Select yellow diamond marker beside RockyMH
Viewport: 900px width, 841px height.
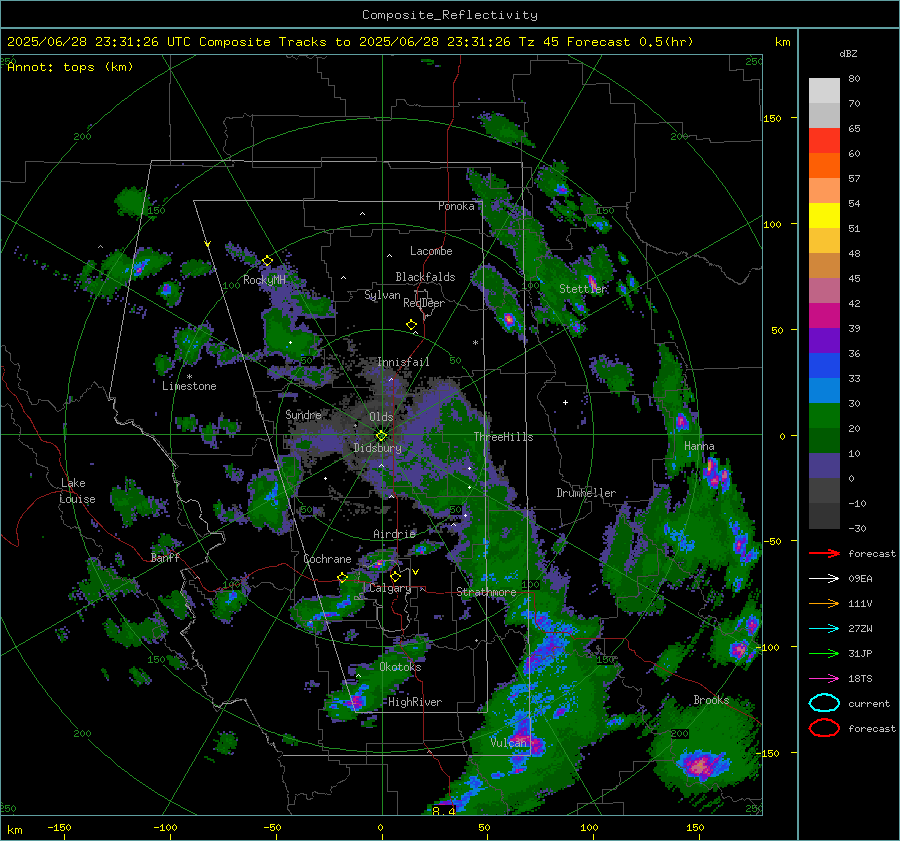click(x=267, y=261)
